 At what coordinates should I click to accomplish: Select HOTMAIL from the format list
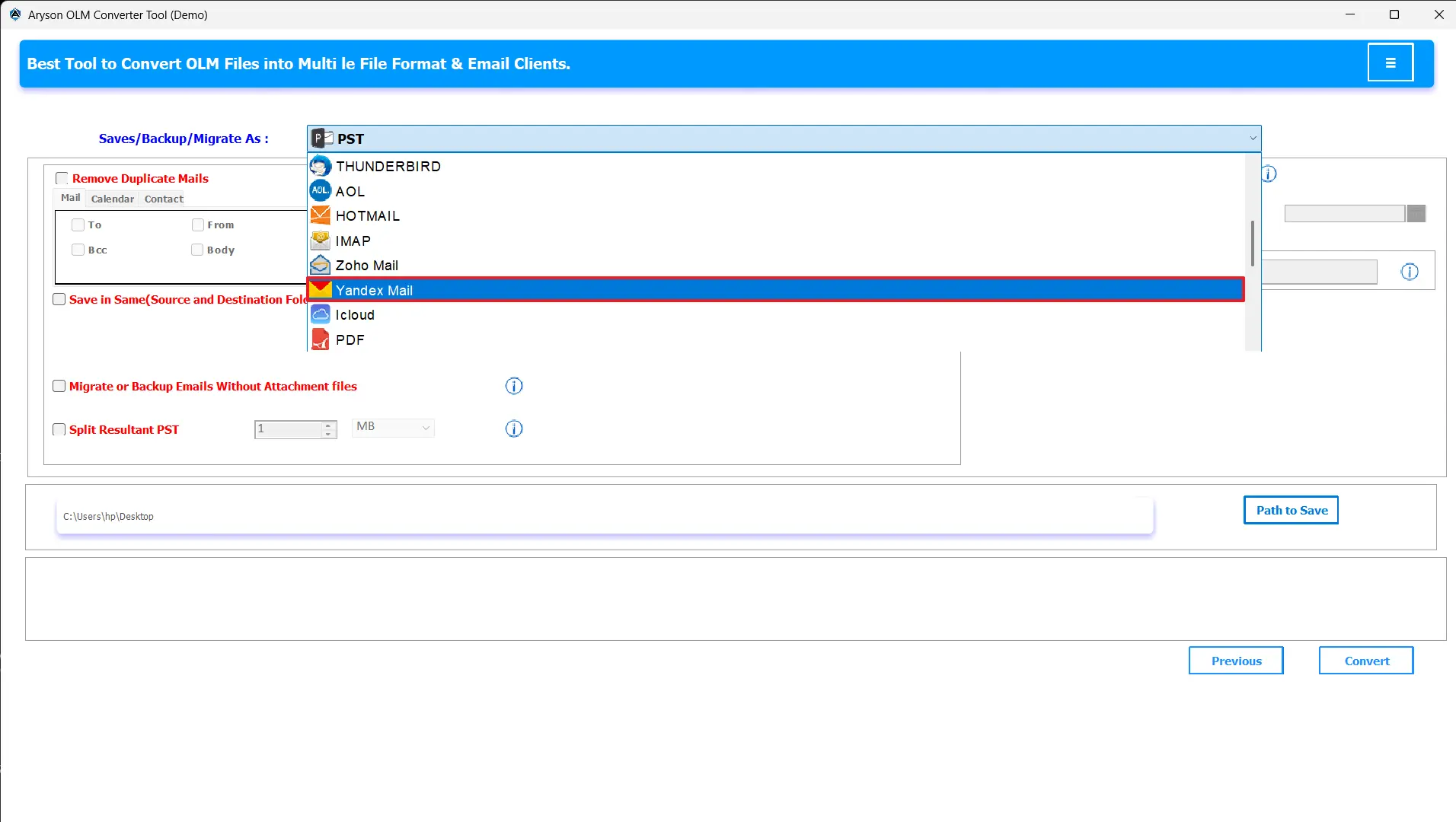(776, 215)
